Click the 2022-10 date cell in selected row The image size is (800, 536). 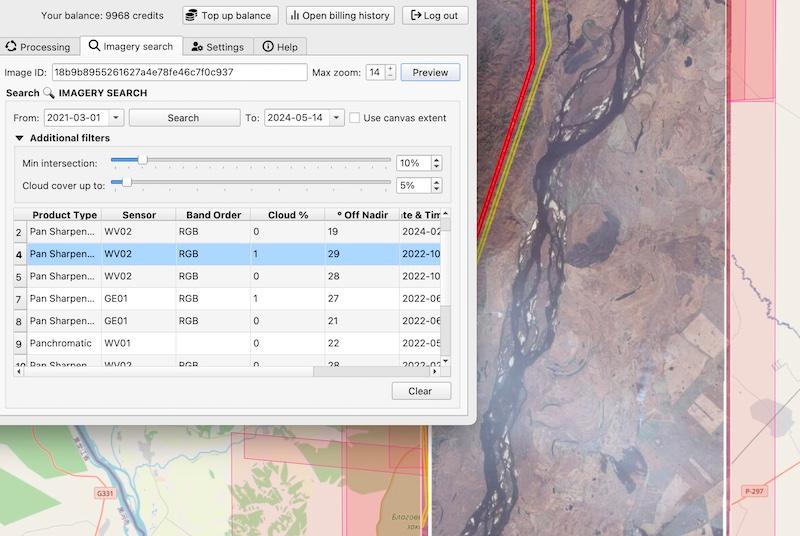pos(420,254)
